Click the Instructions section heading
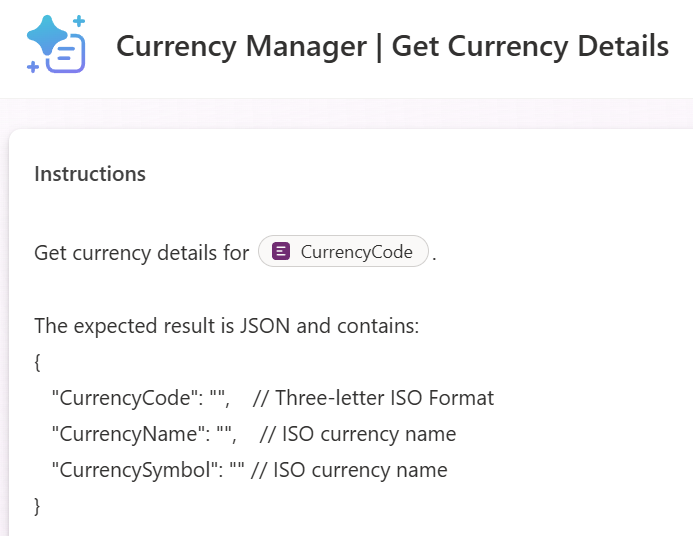693x536 pixels. pos(90,174)
